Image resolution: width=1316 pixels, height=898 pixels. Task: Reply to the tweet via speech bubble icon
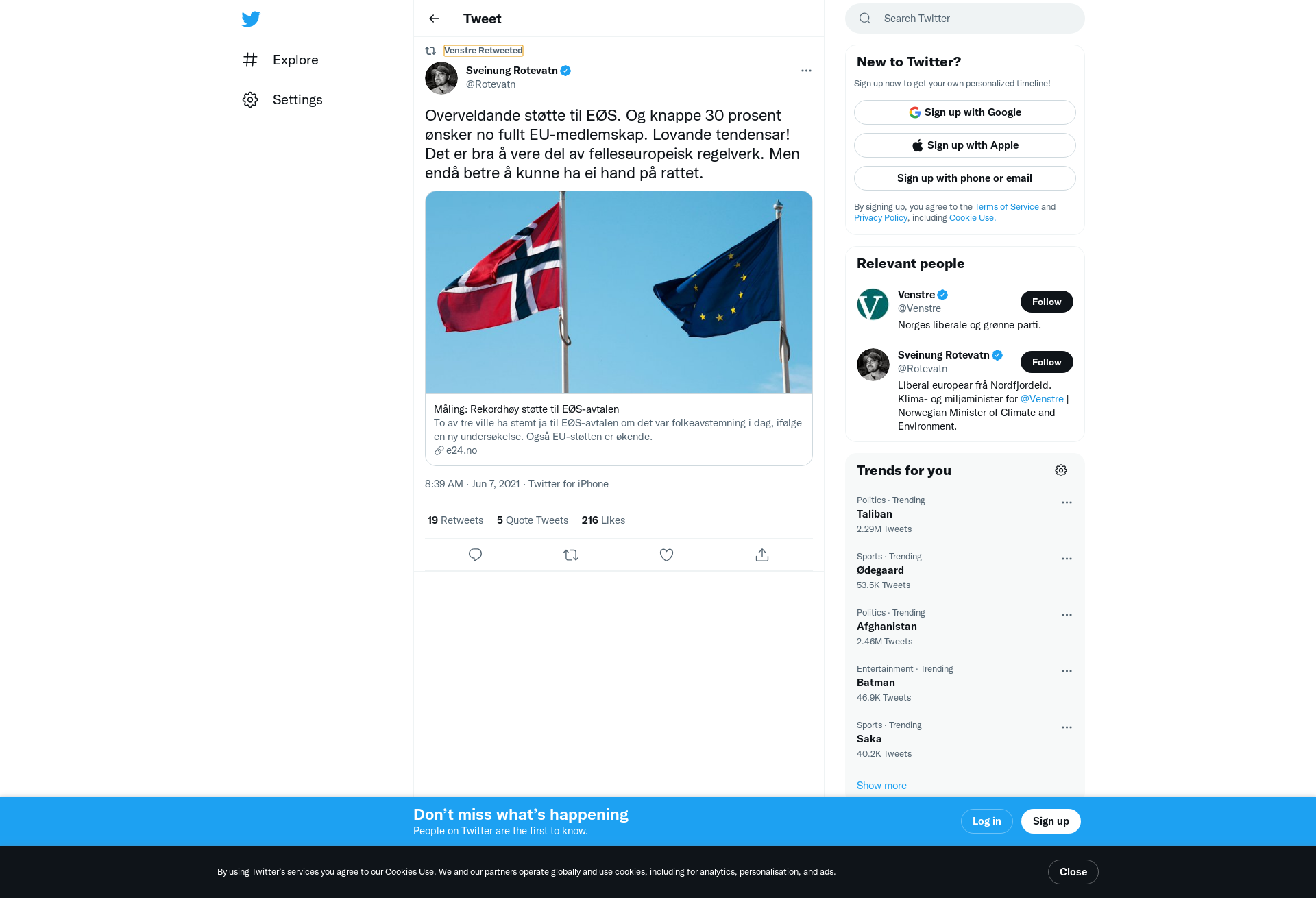point(475,555)
